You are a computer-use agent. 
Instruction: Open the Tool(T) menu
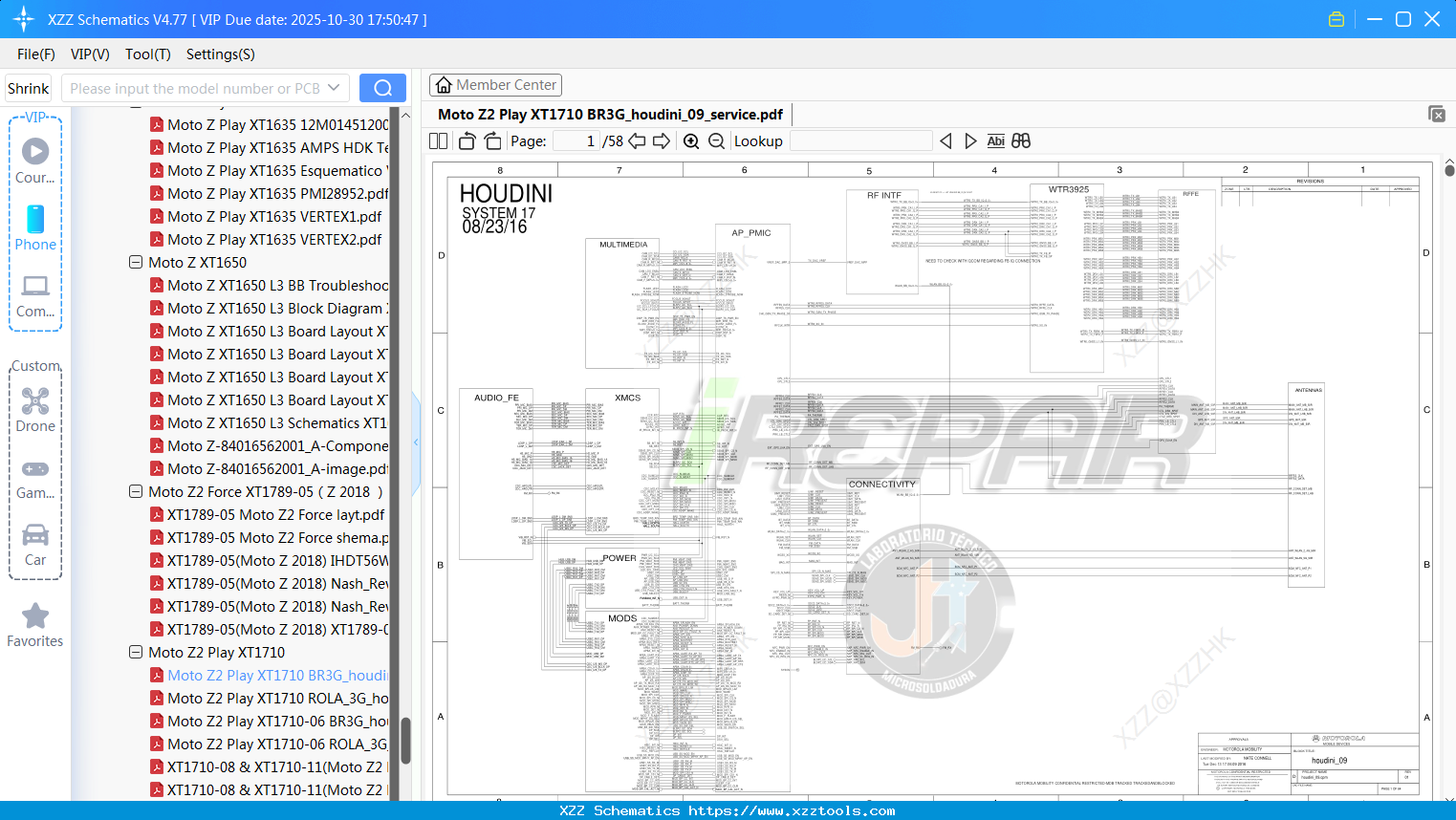[147, 54]
